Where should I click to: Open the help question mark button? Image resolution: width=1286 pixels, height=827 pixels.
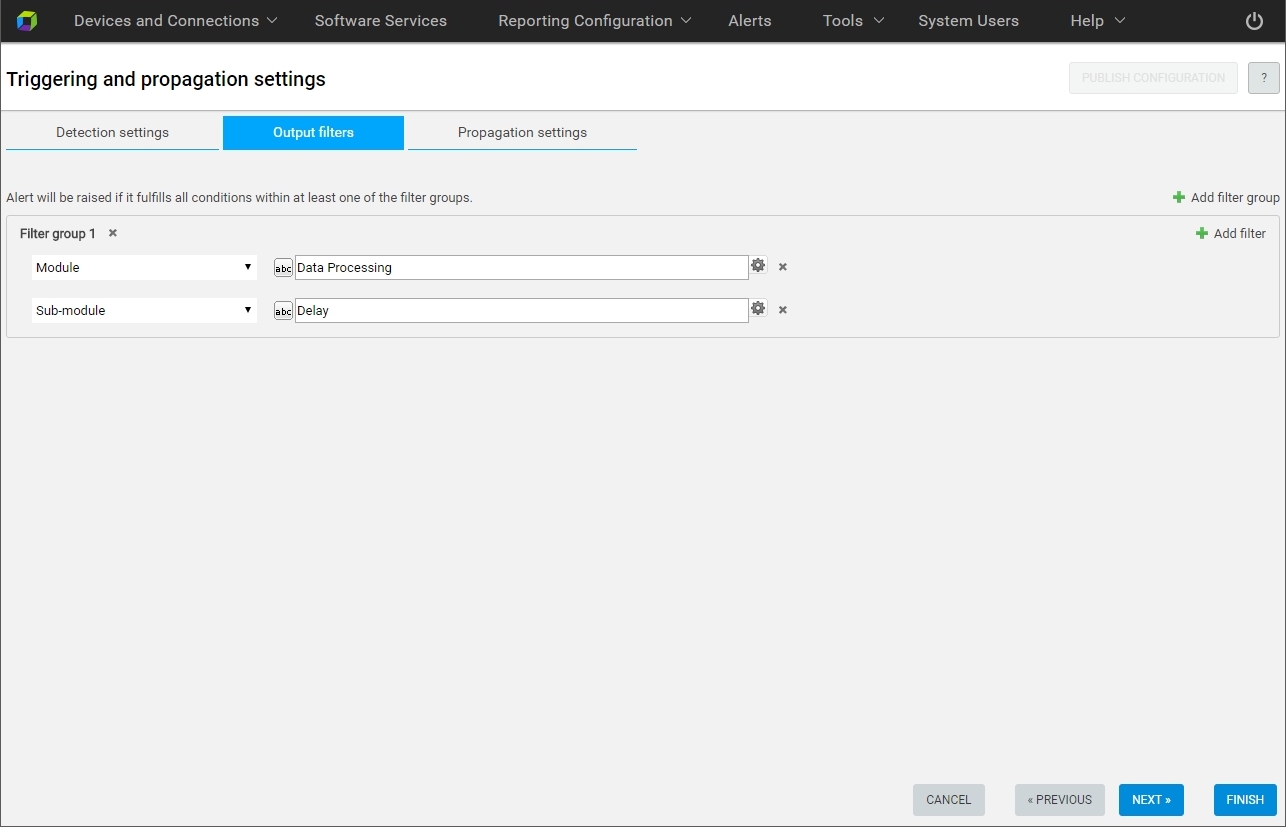[x=1263, y=78]
